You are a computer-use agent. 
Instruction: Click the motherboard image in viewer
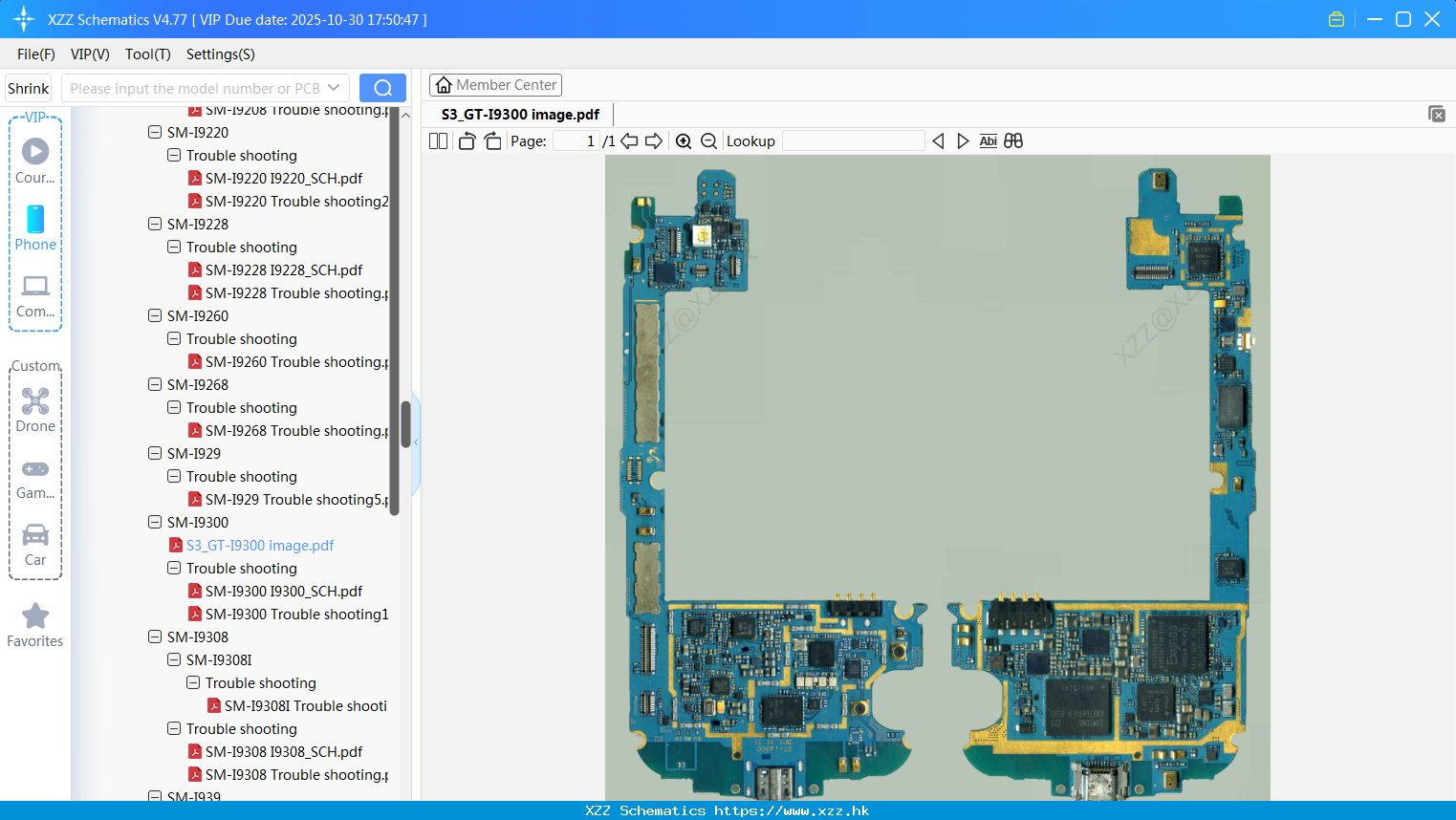(x=937, y=478)
